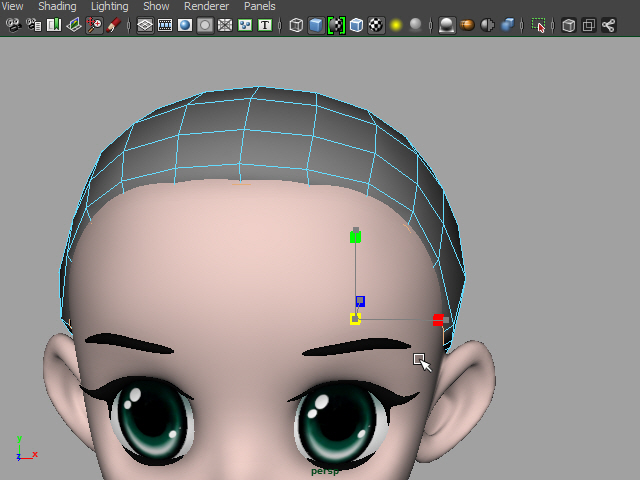Toggle the Shadows icon
This screenshot has height=480, width=640.
416,25
